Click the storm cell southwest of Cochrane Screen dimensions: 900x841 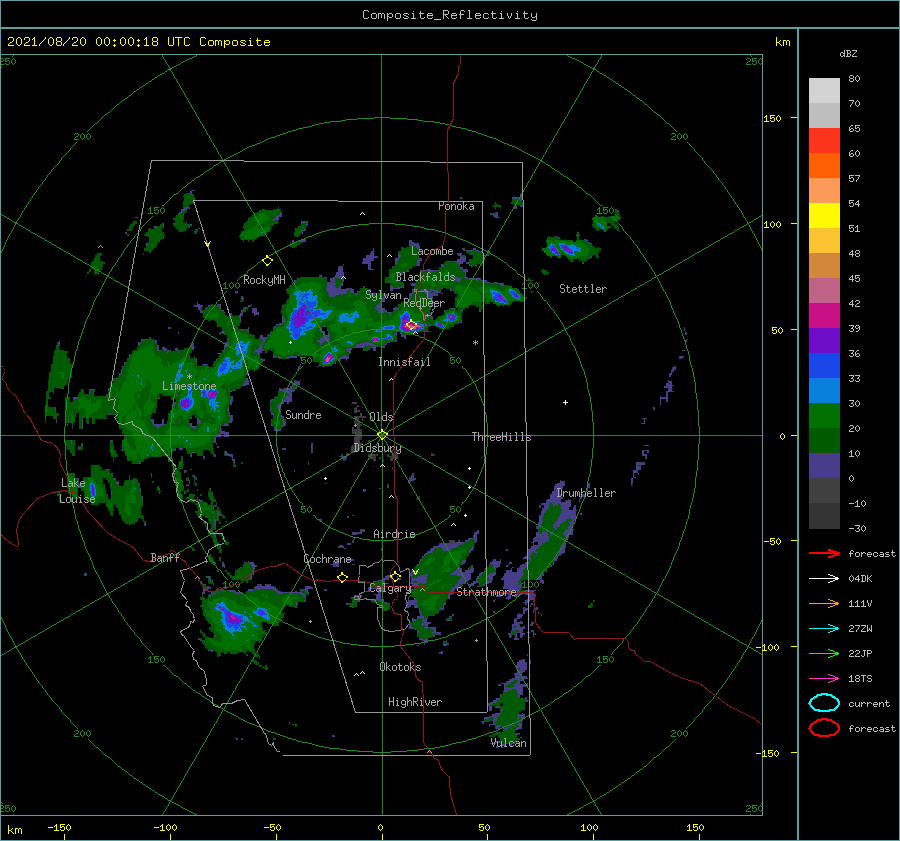click(x=232, y=619)
